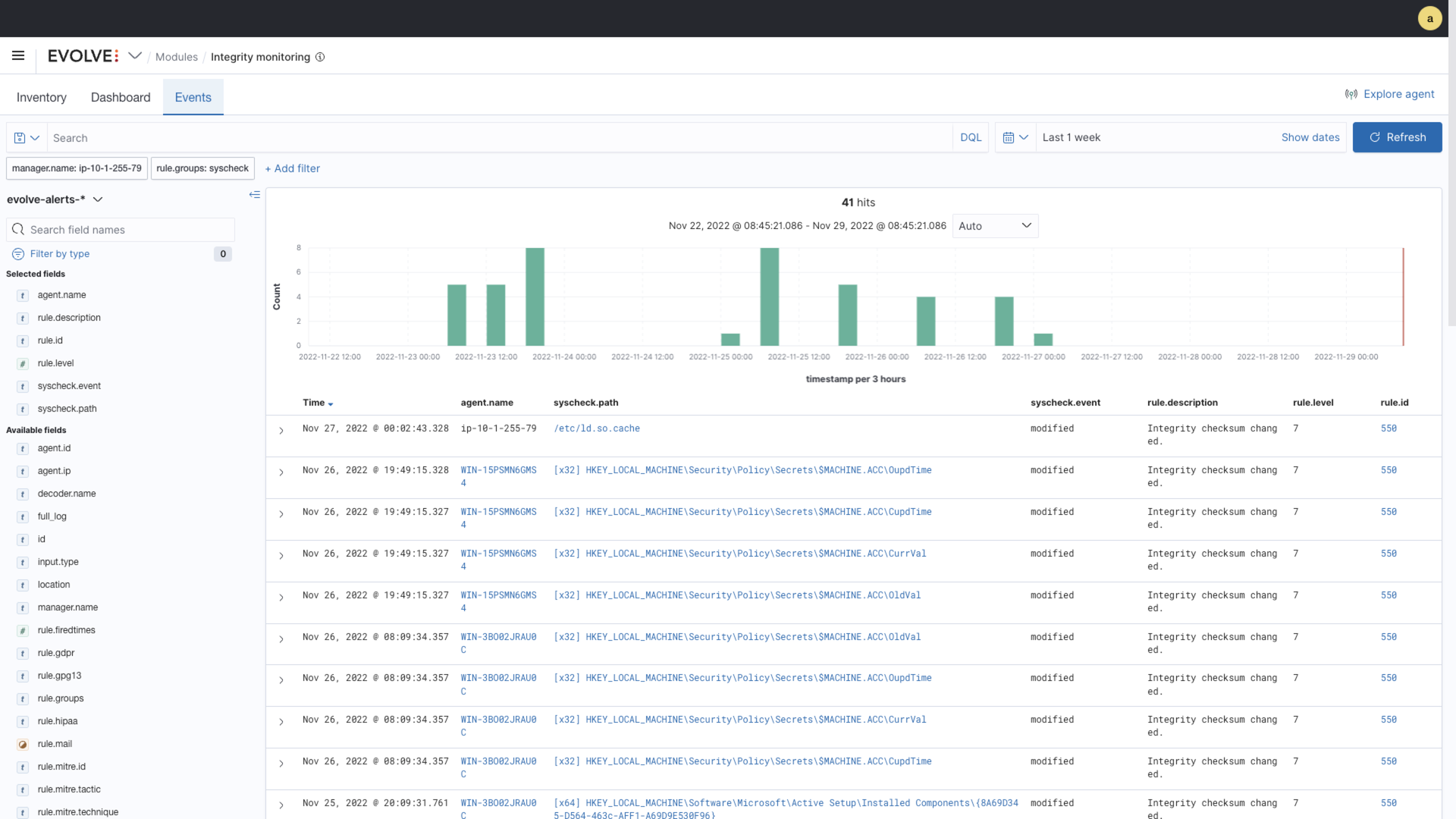This screenshot has width=1456, height=819.
Task: Open the hamburger navigation menu
Action: click(18, 55)
